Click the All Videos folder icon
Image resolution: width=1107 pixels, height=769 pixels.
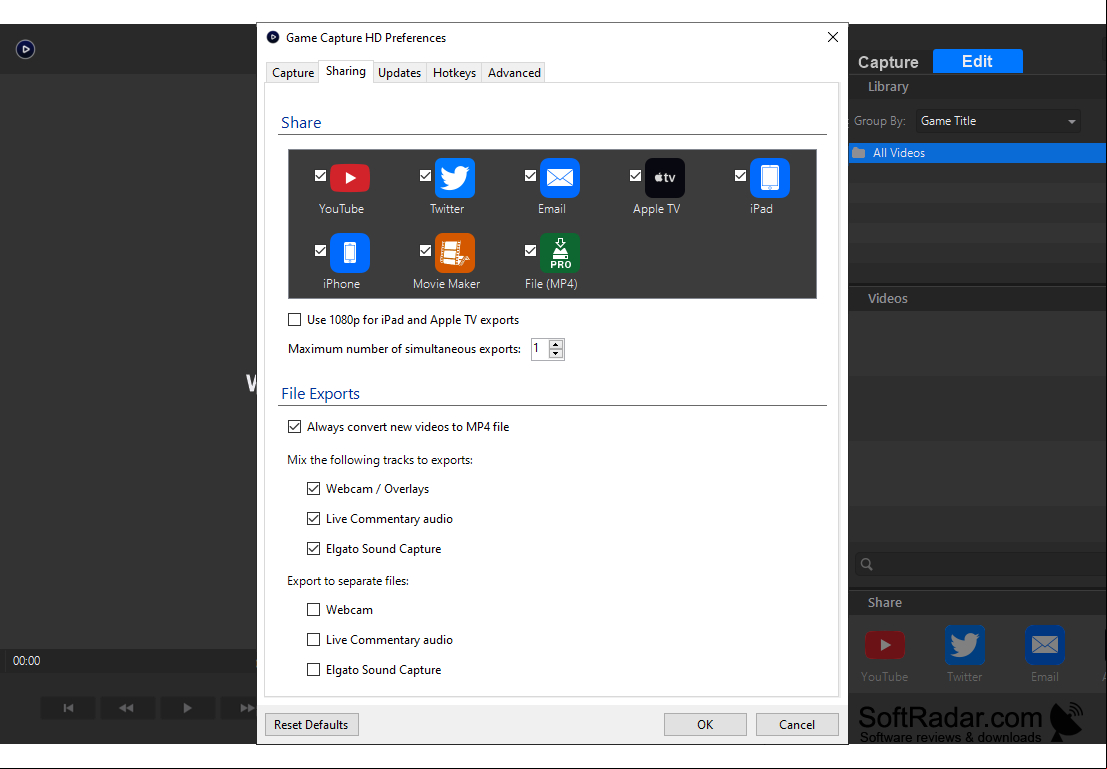(858, 153)
